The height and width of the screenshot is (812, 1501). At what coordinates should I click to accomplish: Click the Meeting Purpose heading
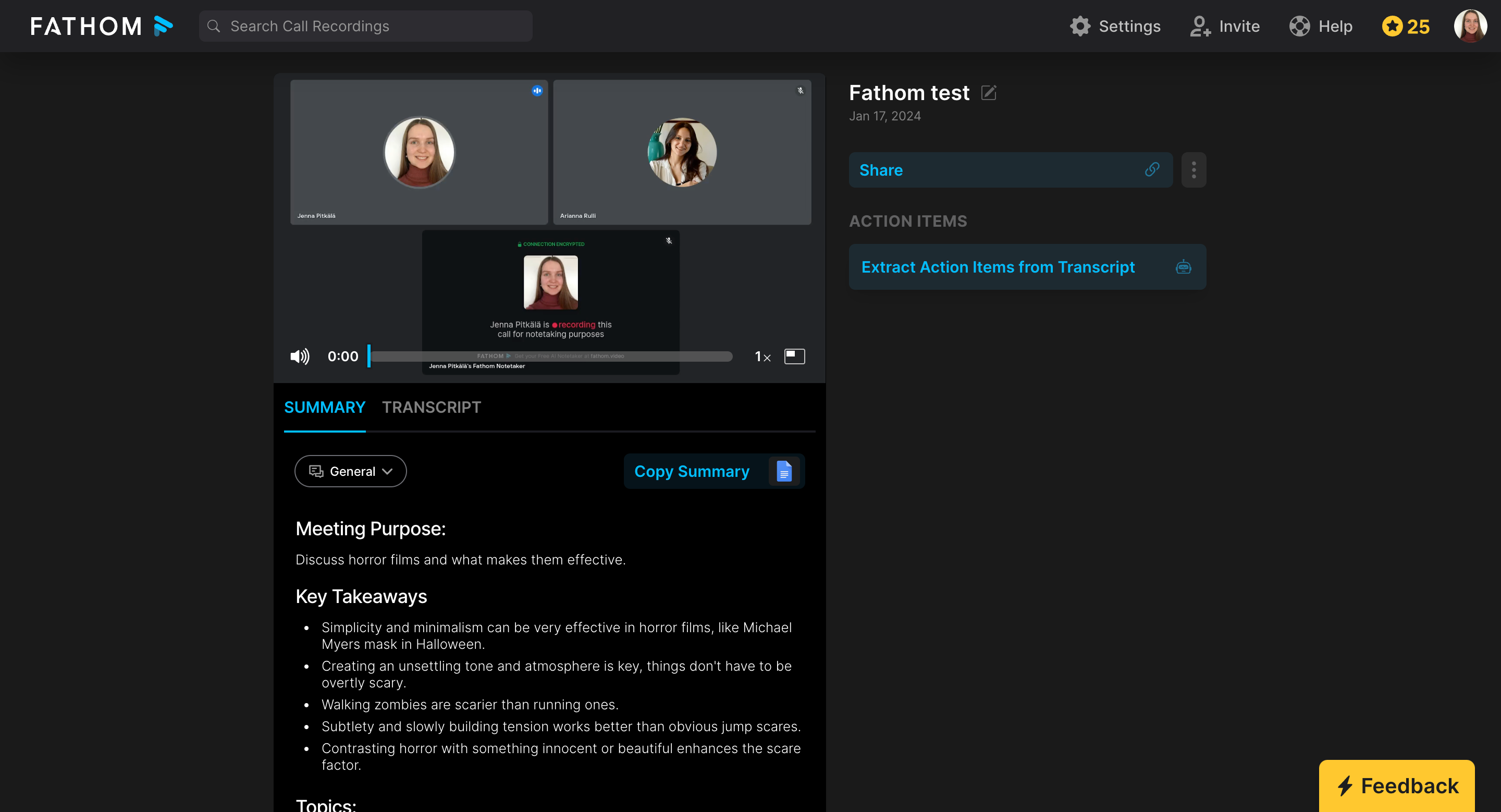[371, 528]
